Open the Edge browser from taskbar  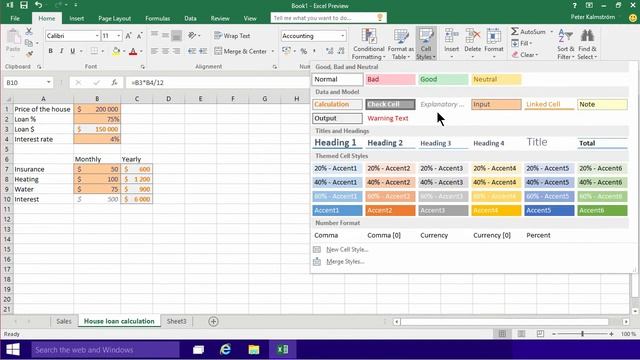point(225,350)
